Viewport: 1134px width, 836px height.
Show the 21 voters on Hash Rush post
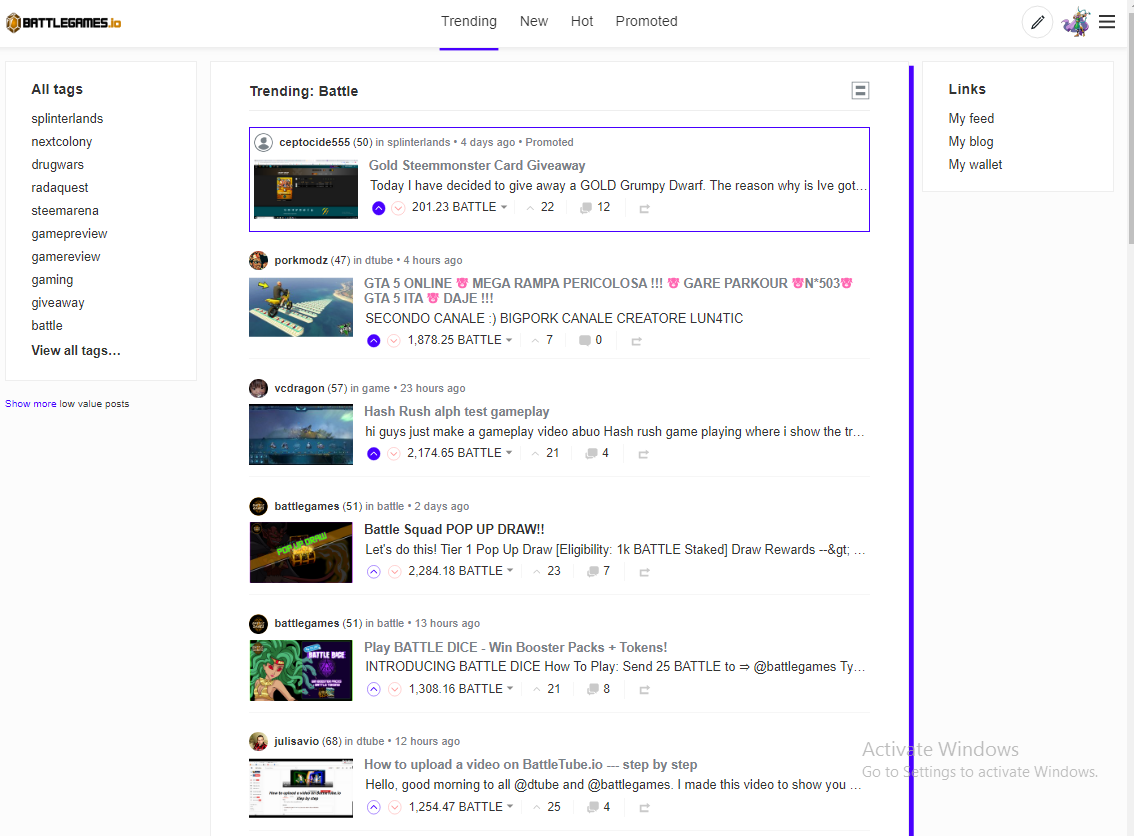(x=545, y=453)
